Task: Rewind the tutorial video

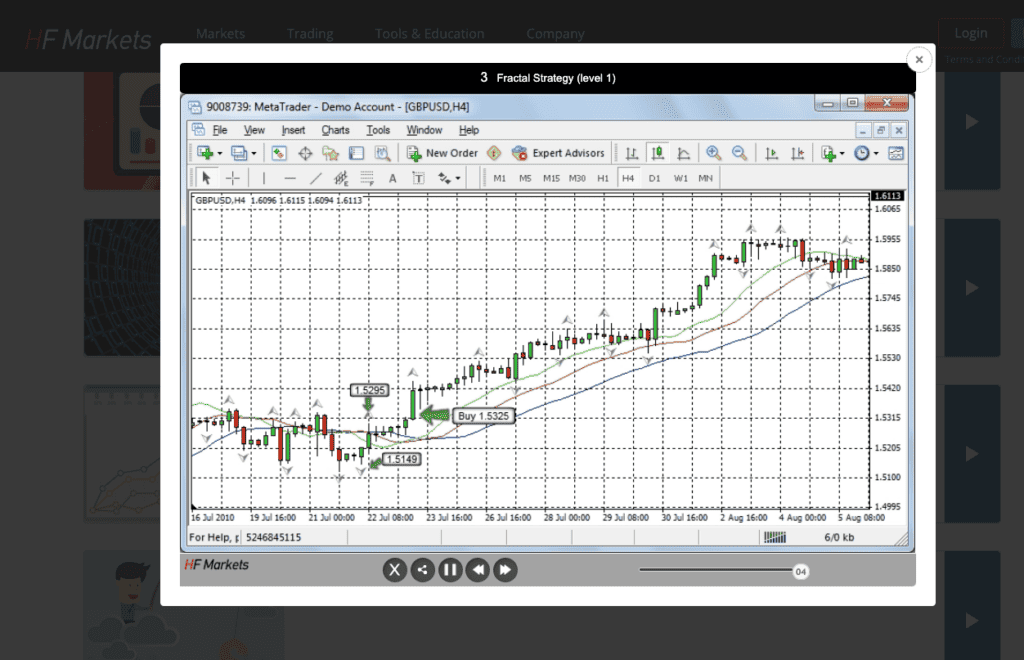Action: (477, 570)
